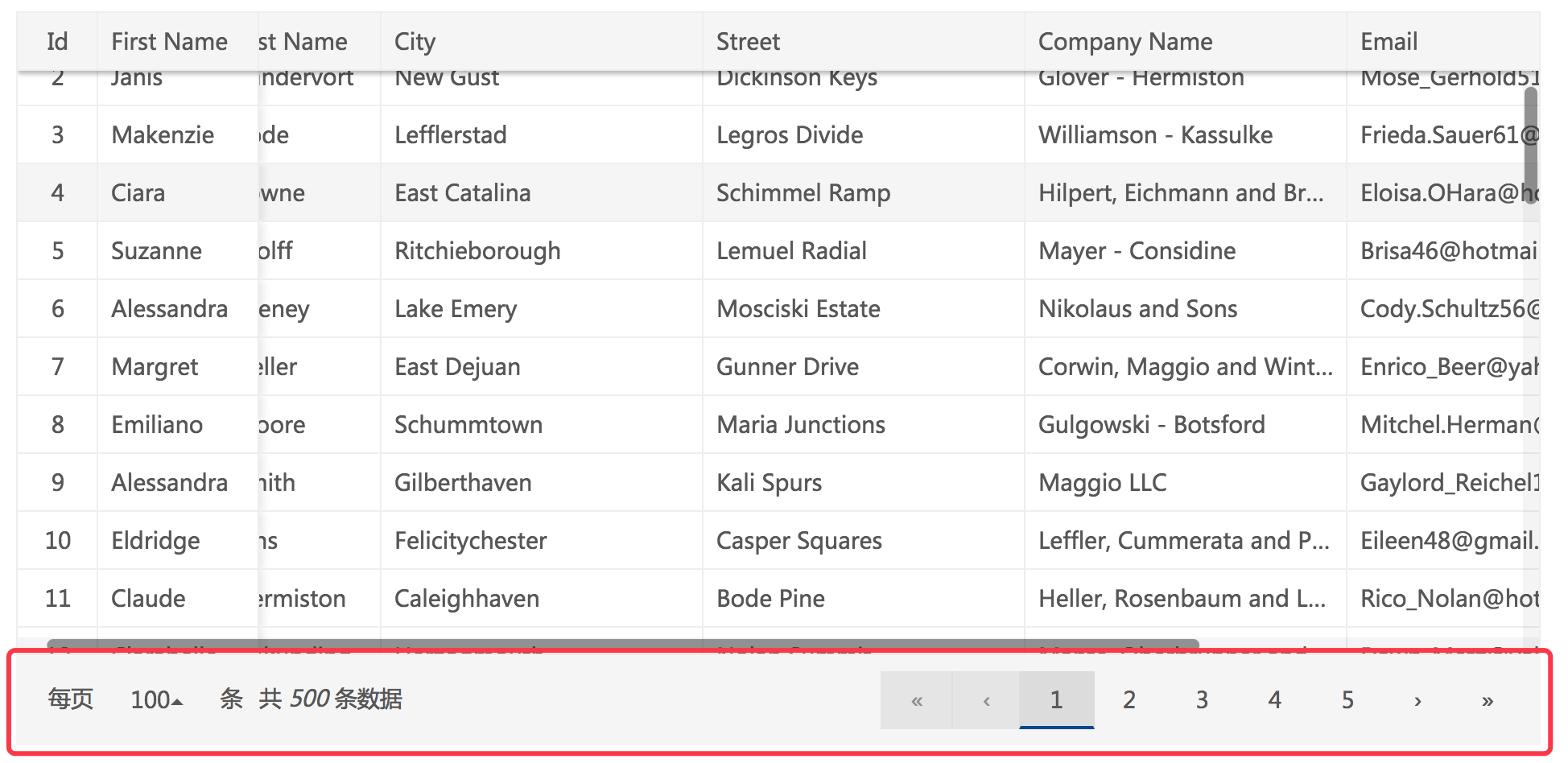Click the horizontal scrollbar thumb
Image resolution: width=1568 pixels, height=763 pixels.
coord(623,644)
